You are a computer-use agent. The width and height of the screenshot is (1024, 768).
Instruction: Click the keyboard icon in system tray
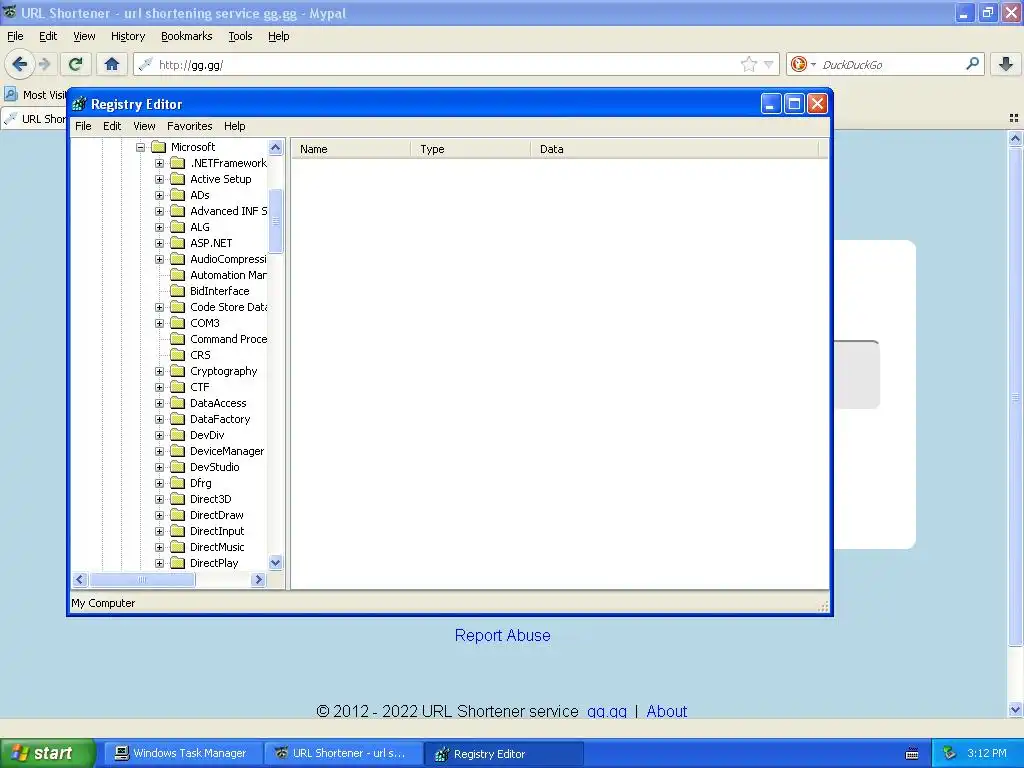(912, 754)
